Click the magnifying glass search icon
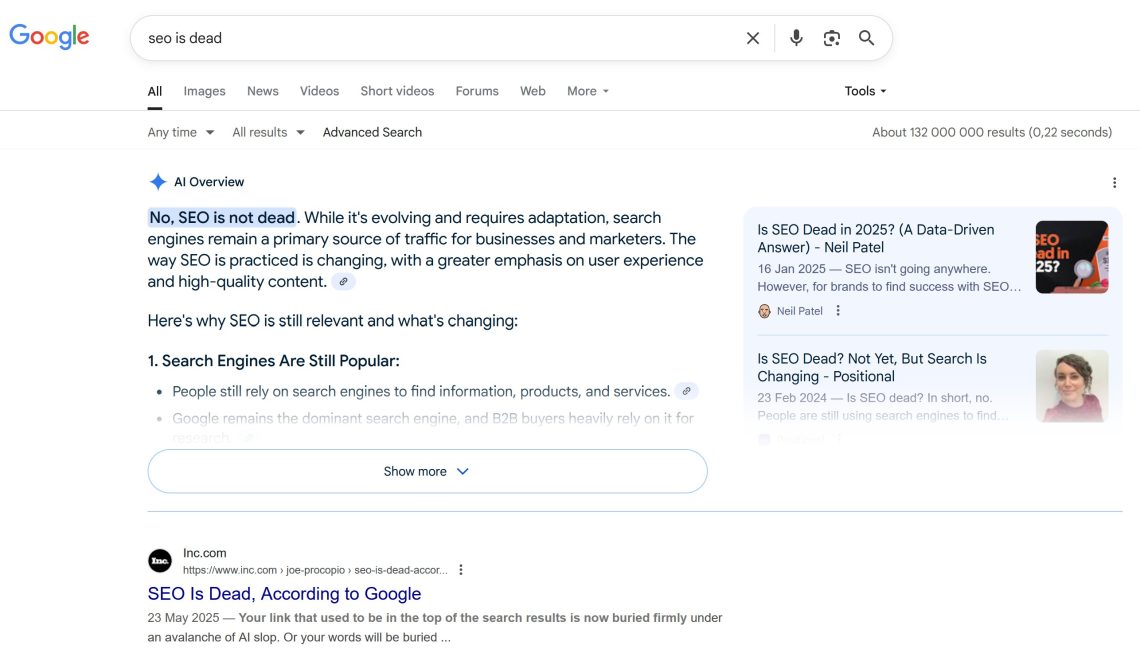 [866, 38]
